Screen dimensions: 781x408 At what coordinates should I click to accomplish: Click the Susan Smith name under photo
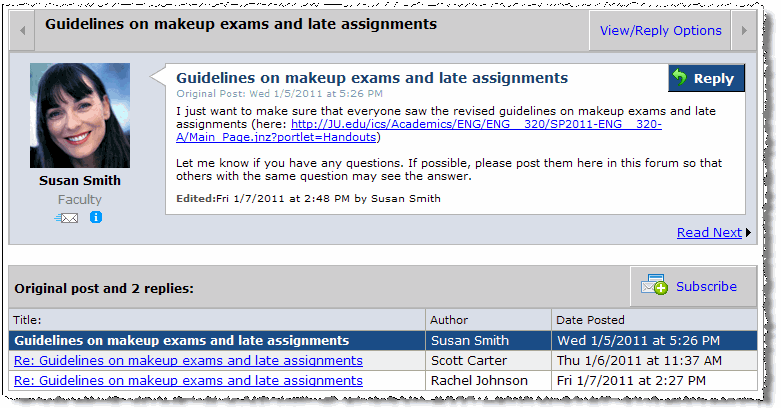80,181
